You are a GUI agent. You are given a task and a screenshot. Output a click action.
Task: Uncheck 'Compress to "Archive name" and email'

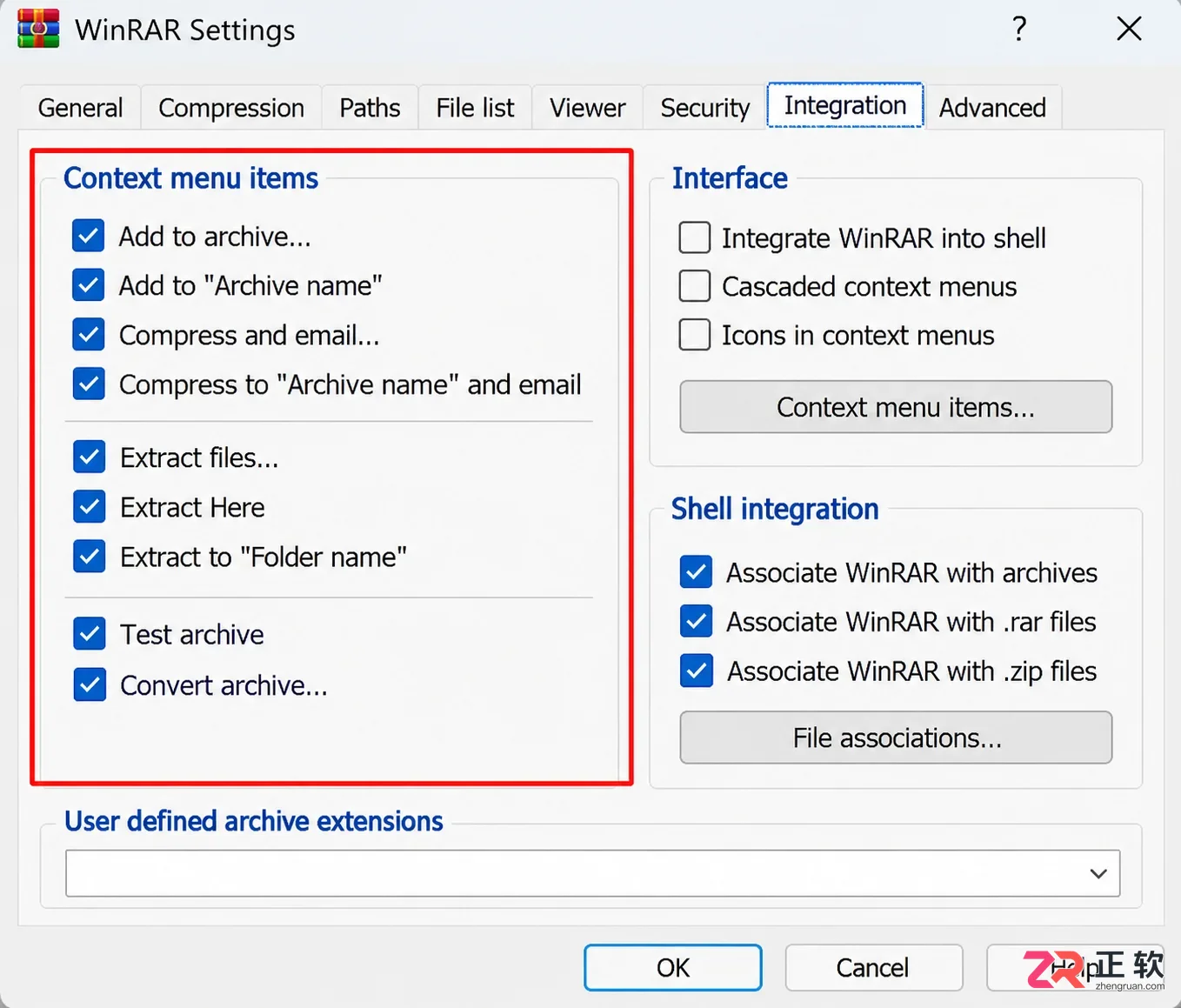(x=89, y=384)
